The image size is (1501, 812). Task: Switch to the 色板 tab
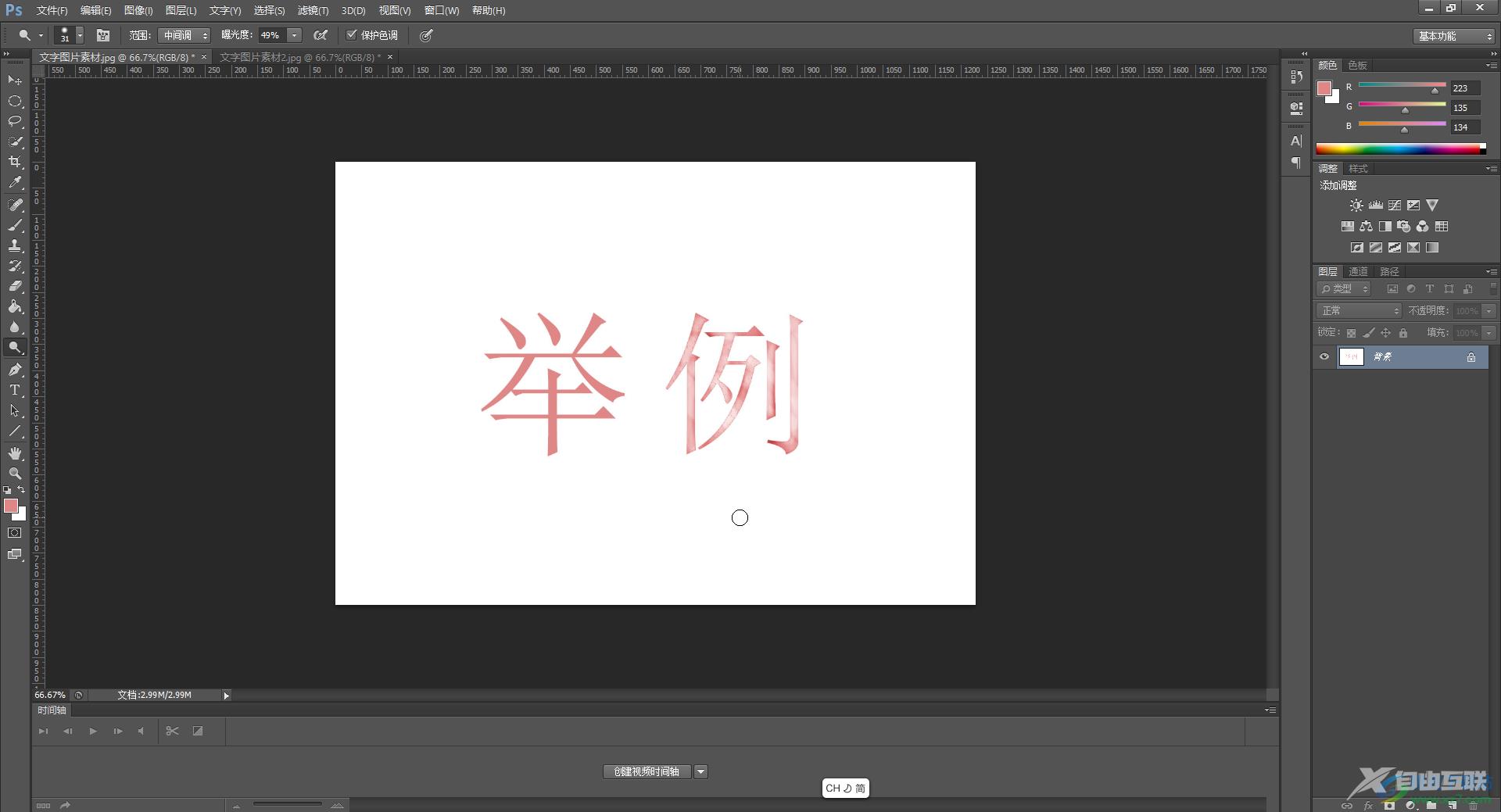coord(1357,66)
